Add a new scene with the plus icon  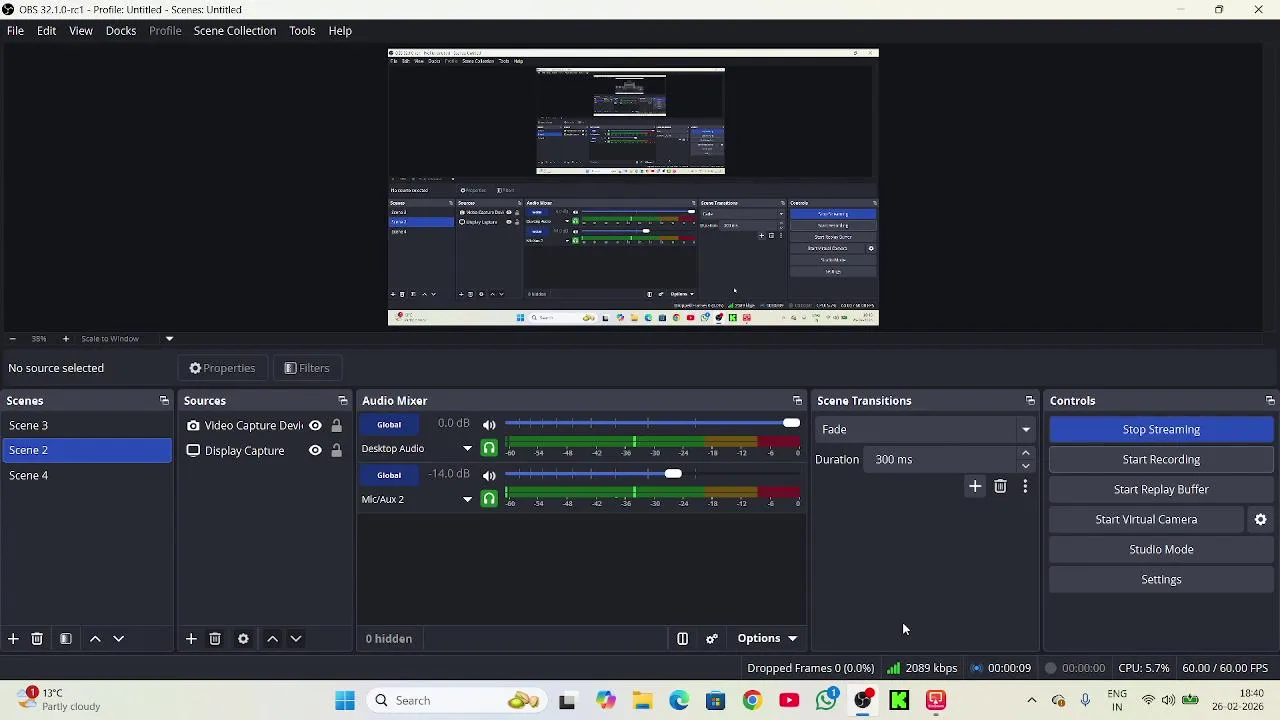click(13, 638)
